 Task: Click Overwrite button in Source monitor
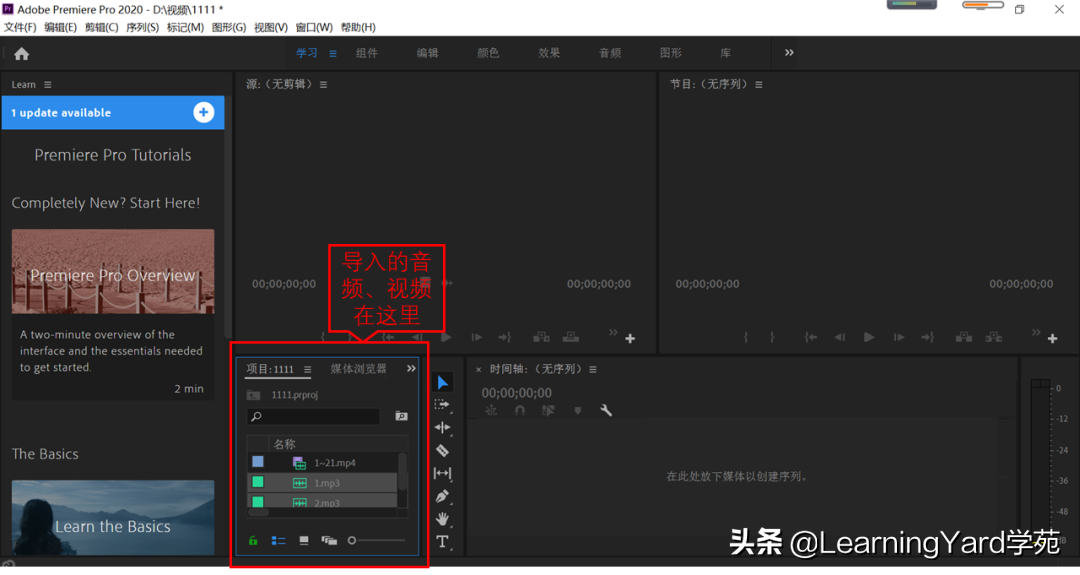(571, 337)
